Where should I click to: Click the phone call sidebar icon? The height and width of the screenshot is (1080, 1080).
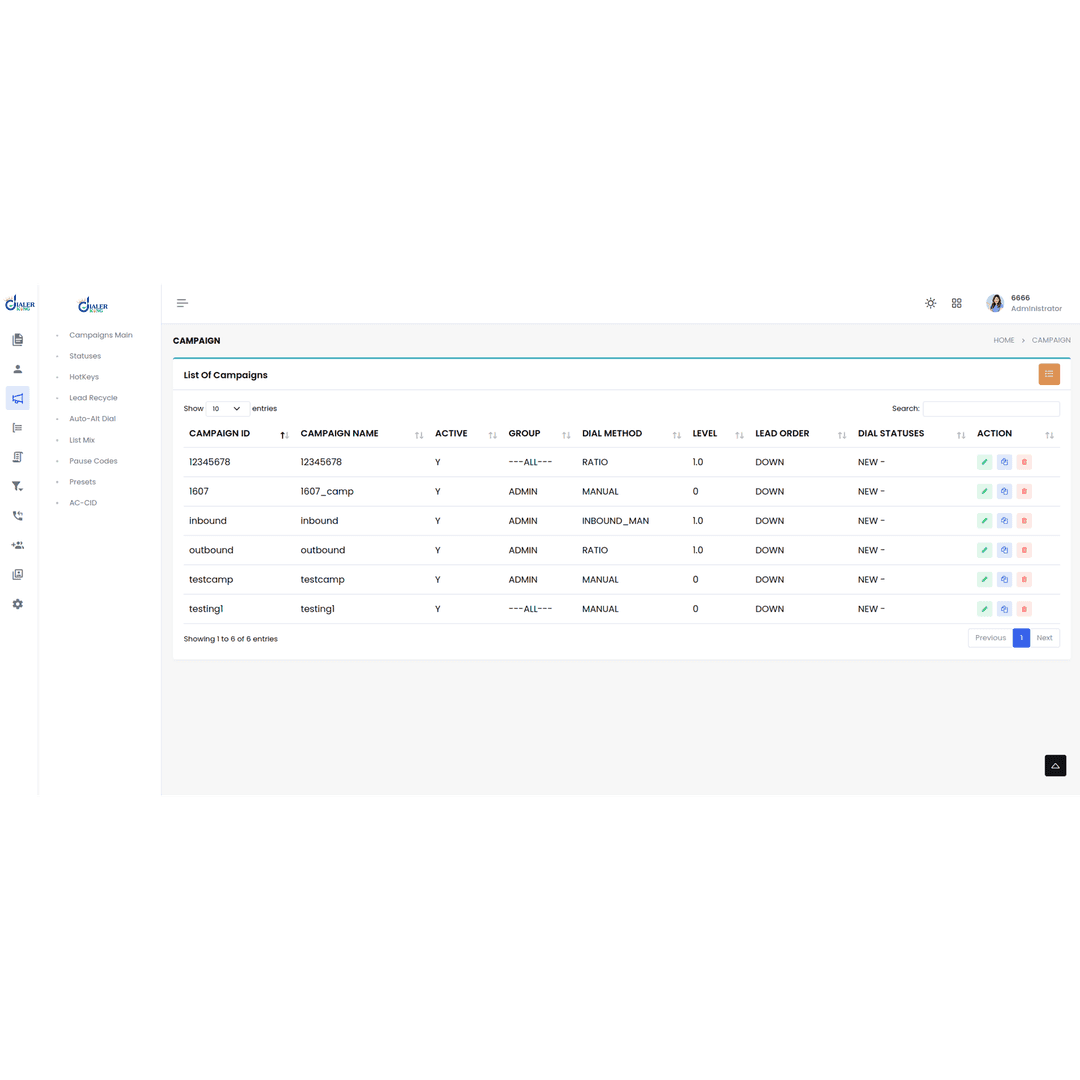click(17, 516)
